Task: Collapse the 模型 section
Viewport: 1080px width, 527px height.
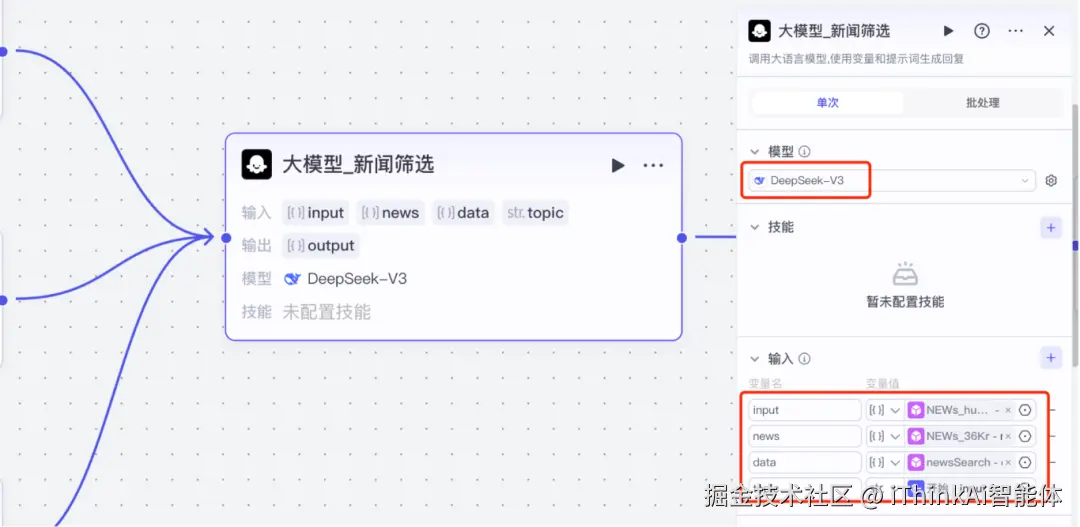Action: 755,152
